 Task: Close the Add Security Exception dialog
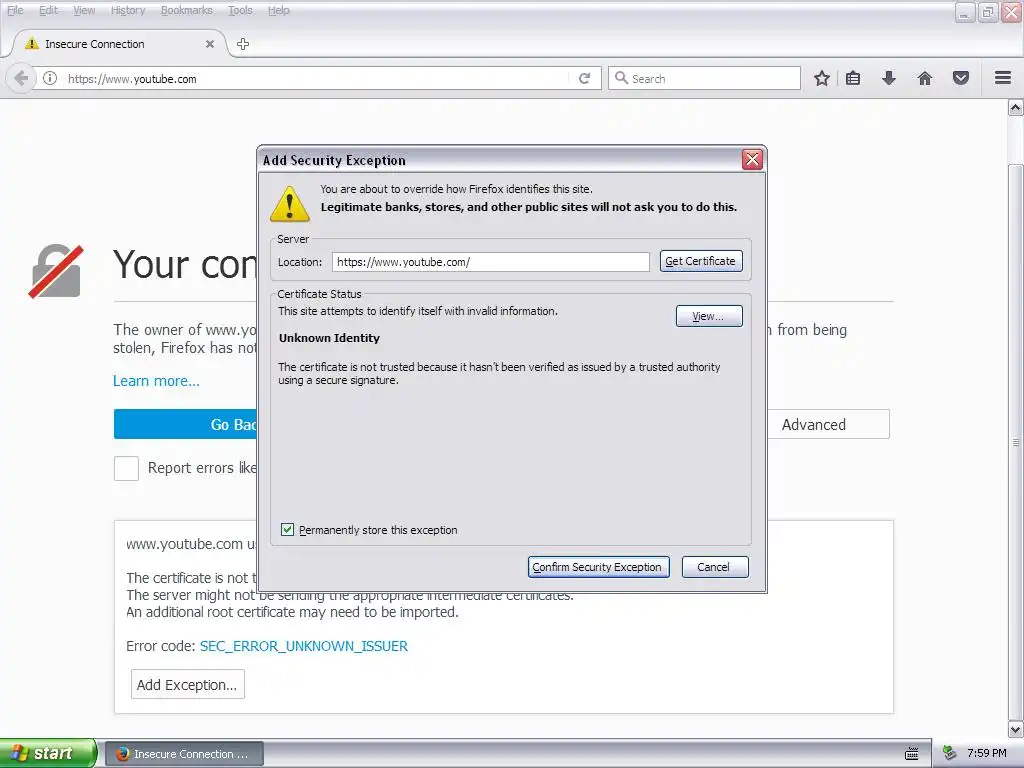point(752,159)
